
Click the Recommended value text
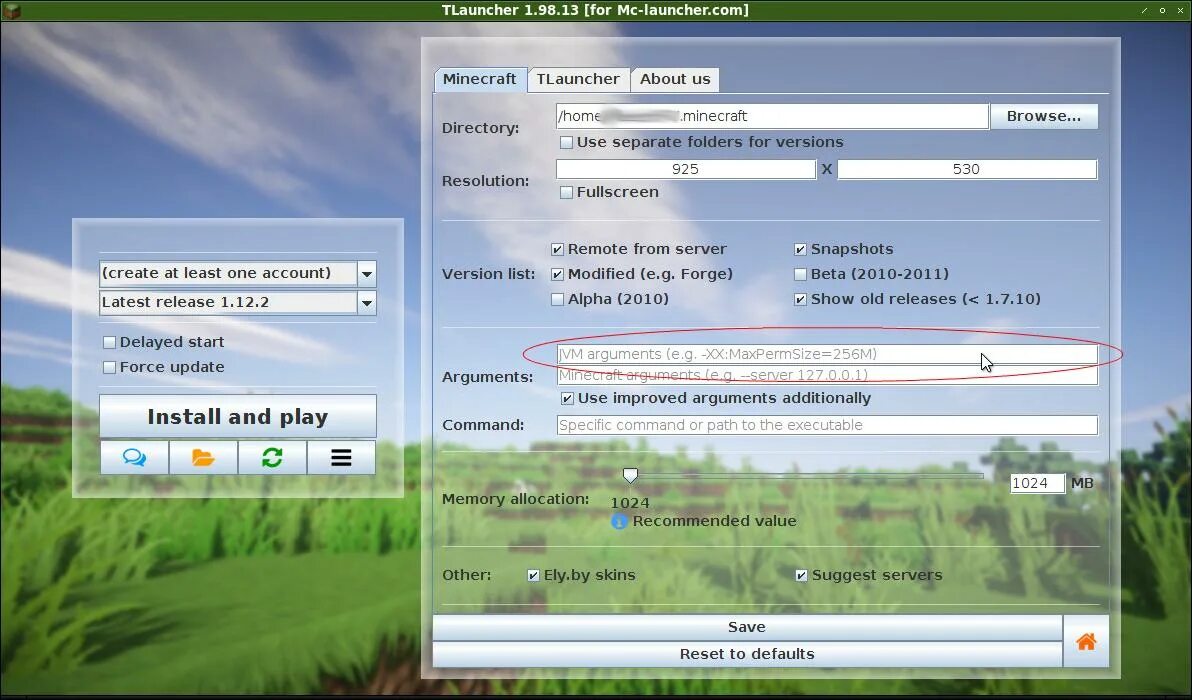tap(715, 521)
